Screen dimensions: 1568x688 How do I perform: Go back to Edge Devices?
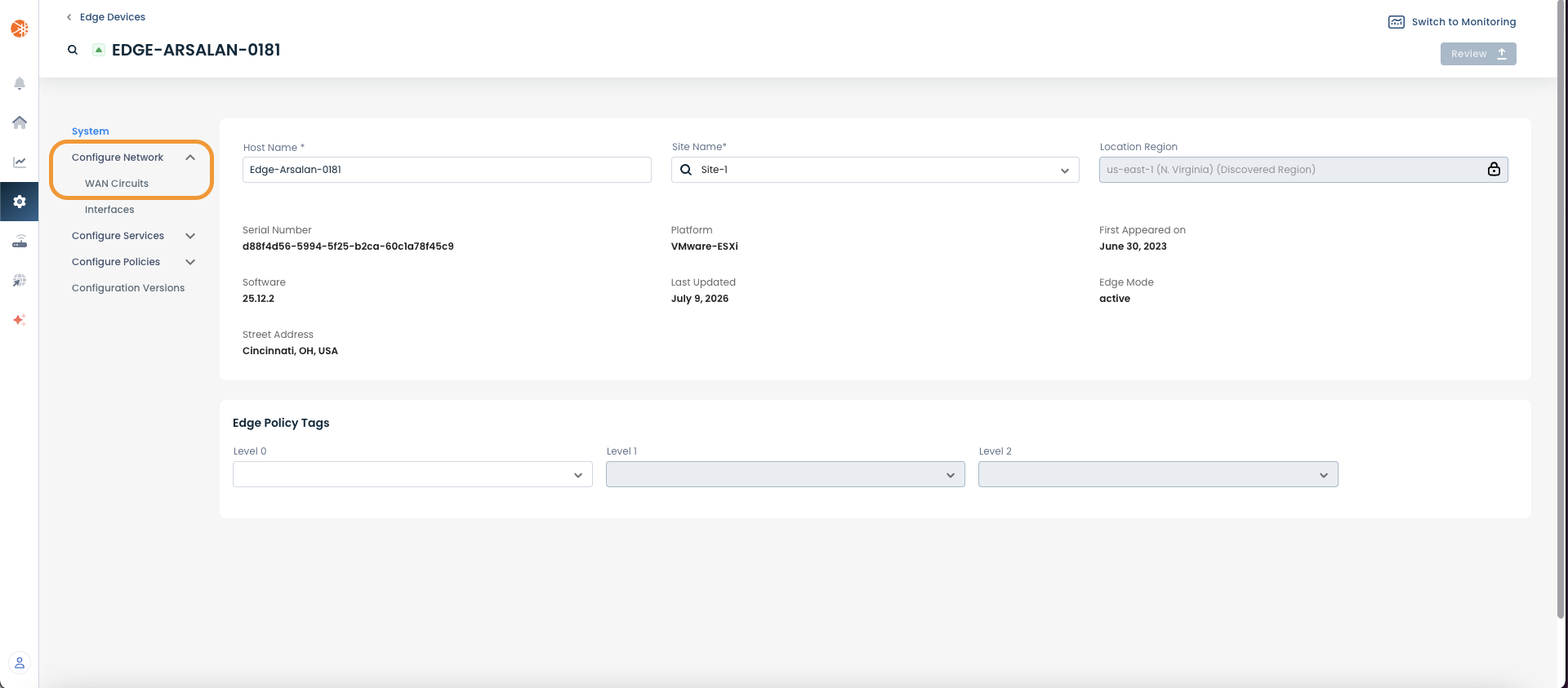click(105, 17)
